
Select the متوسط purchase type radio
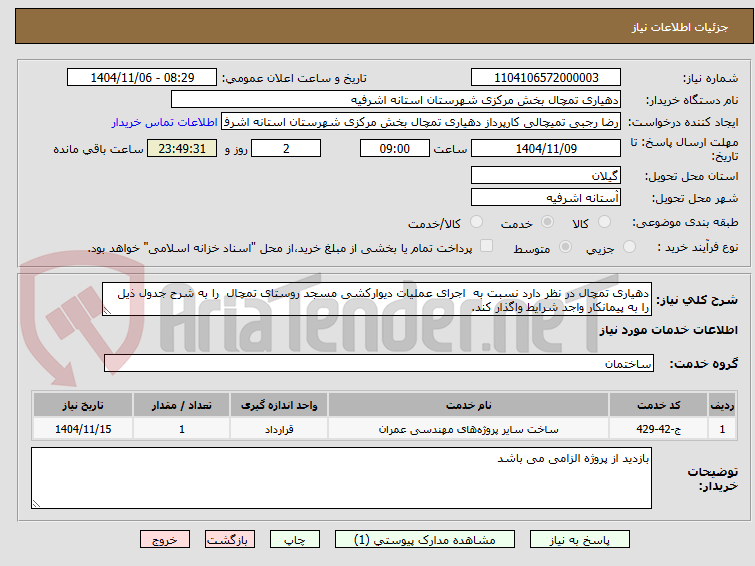coord(565,247)
